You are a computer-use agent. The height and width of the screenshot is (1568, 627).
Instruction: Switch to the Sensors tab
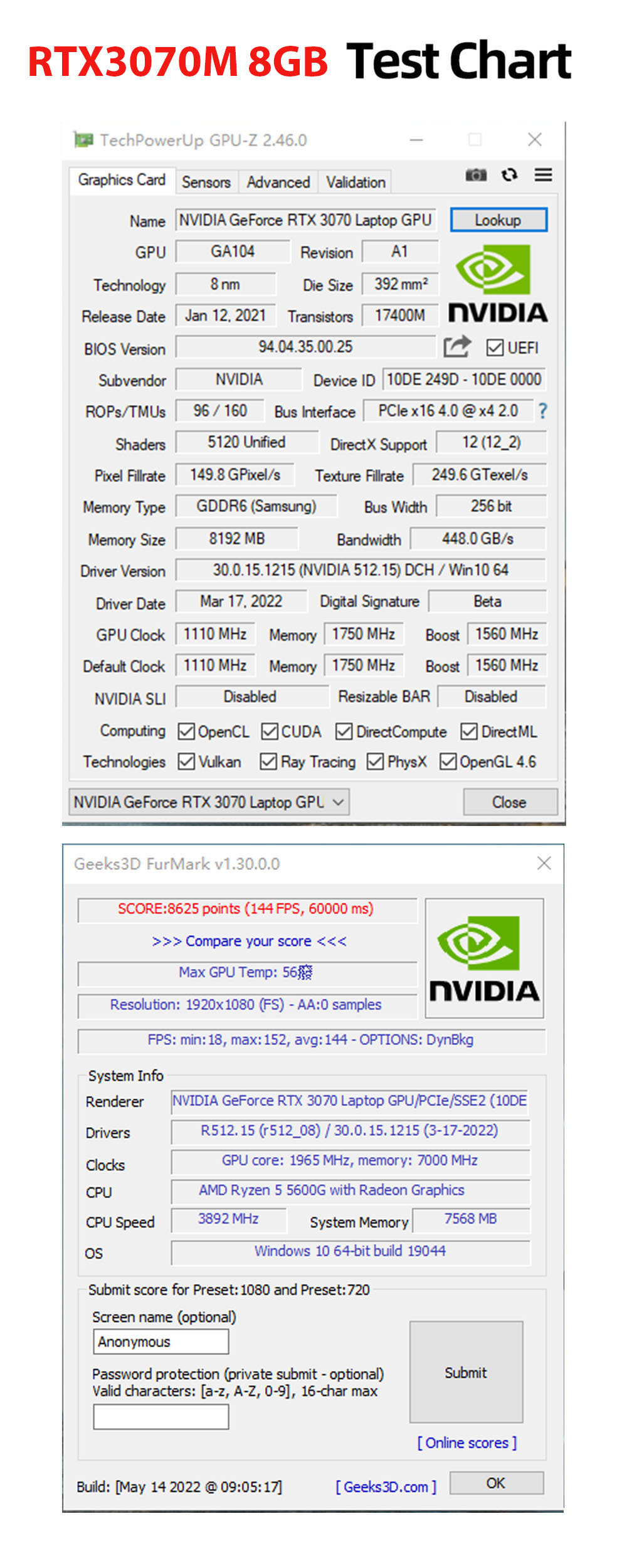pyautogui.click(x=206, y=182)
